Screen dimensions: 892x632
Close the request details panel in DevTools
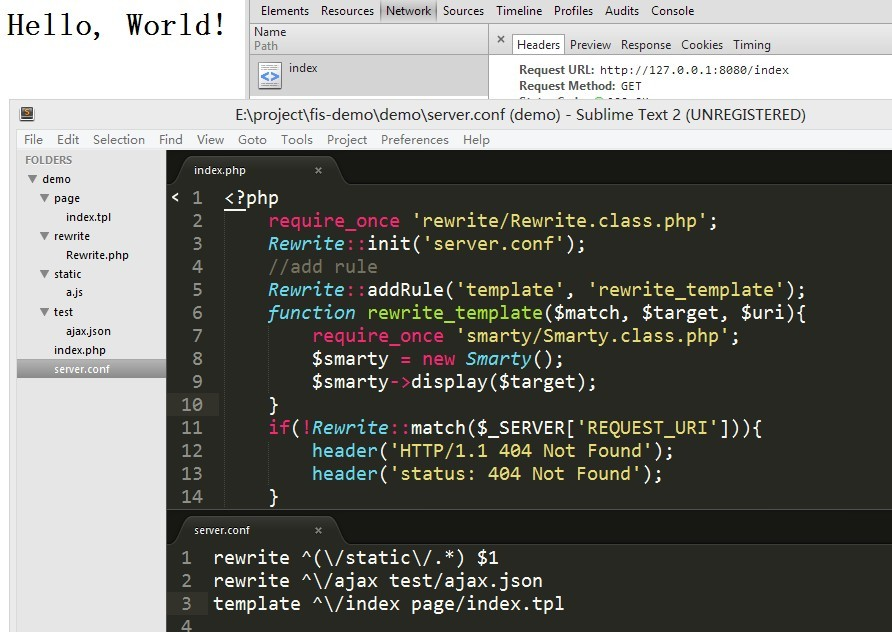click(501, 39)
